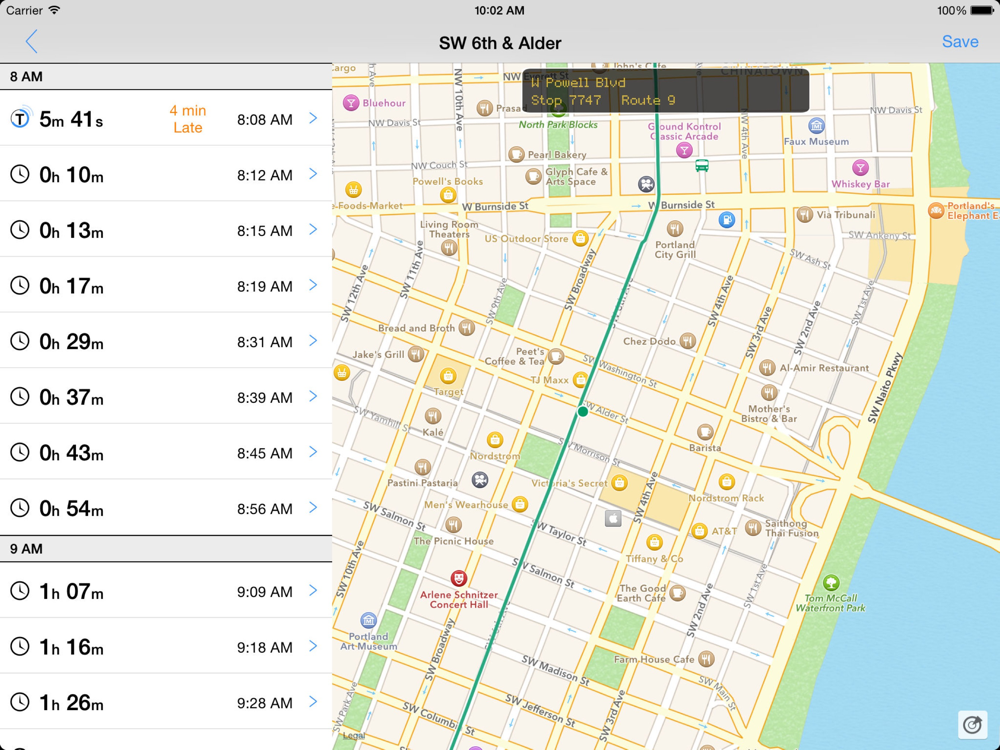Tap the Kalé restaurant pin
Screen dimensions: 1000x750
point(433,416)
